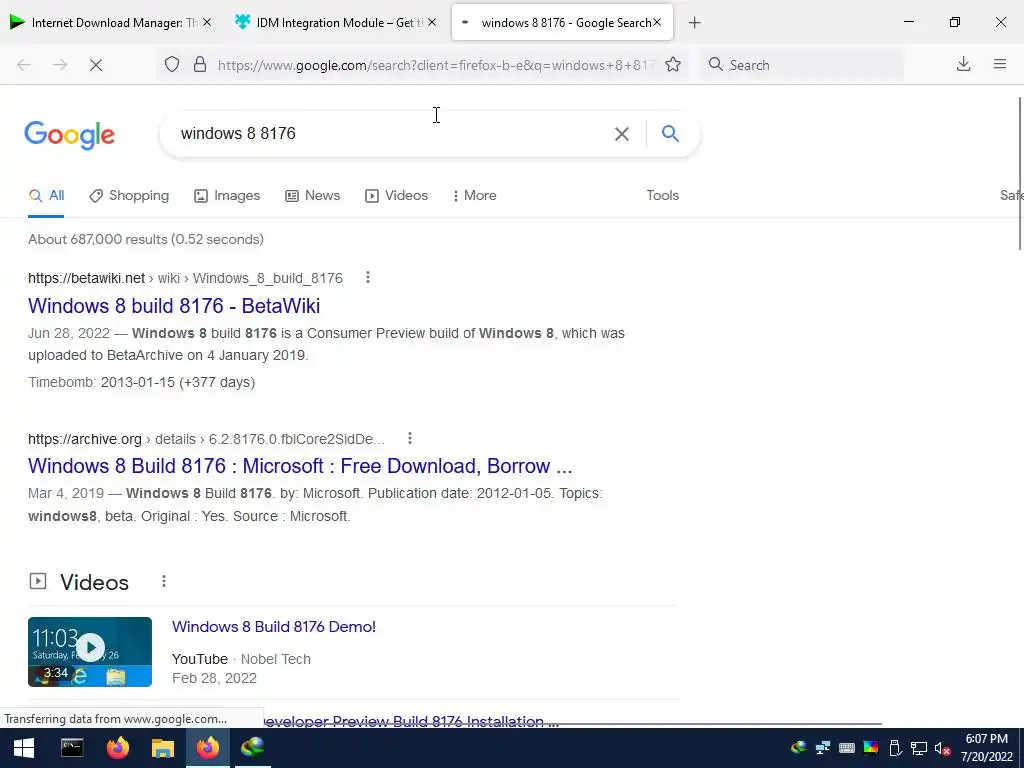Open Windows 8 Build 8176 Demo video link

click(274, 626)
